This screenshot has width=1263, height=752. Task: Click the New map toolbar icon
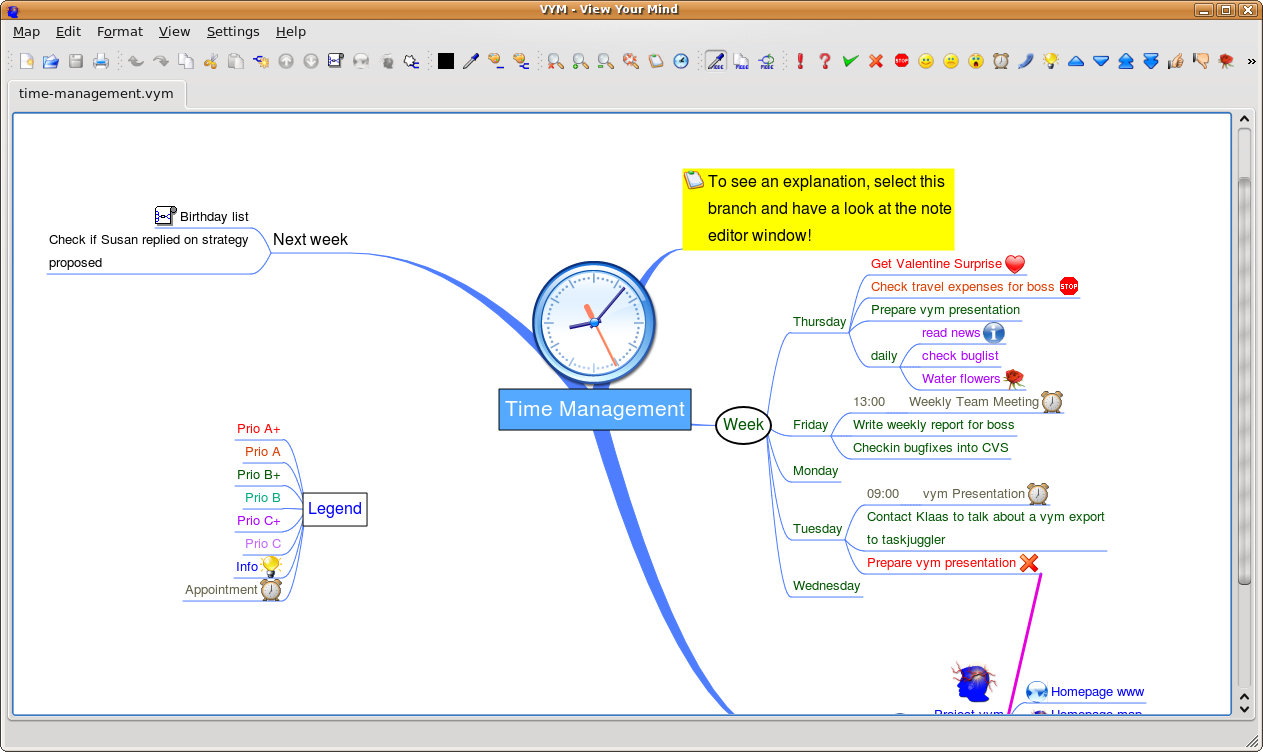coord(27,61)
